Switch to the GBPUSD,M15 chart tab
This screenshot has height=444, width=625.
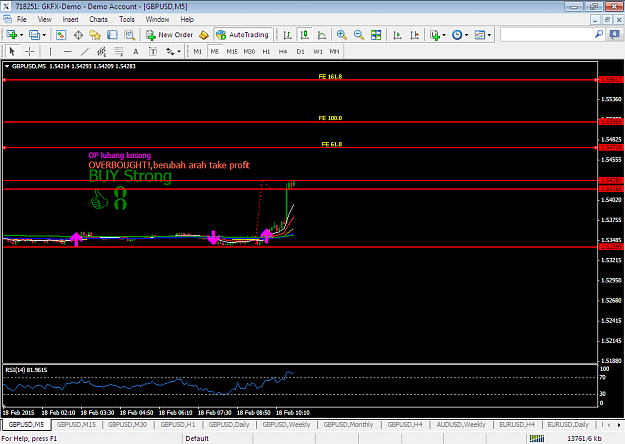coord(76,424)
